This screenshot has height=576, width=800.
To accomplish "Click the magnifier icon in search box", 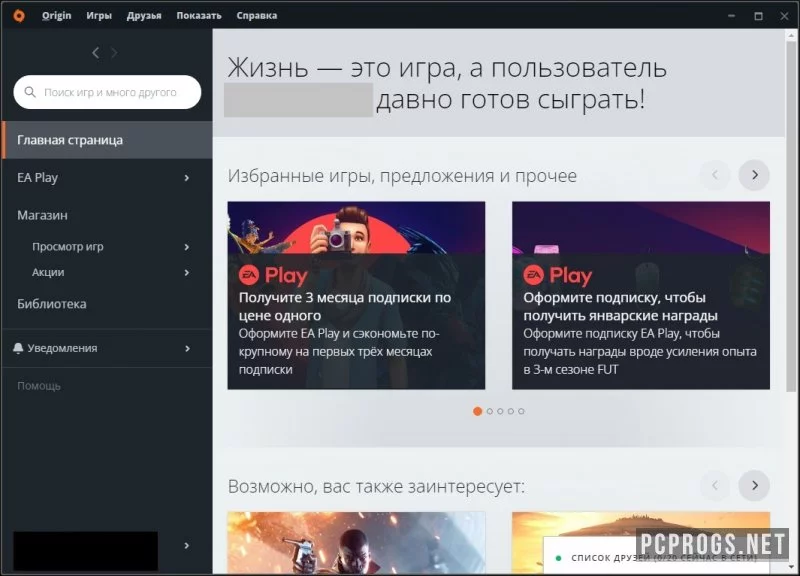I will (30, 92).
